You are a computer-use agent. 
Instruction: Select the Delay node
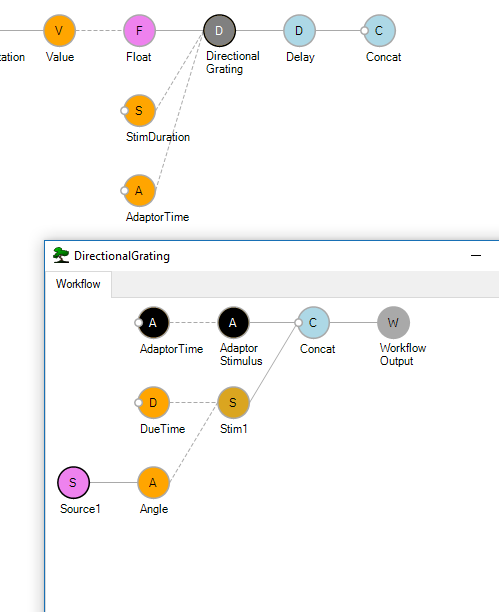click(299, 31)
